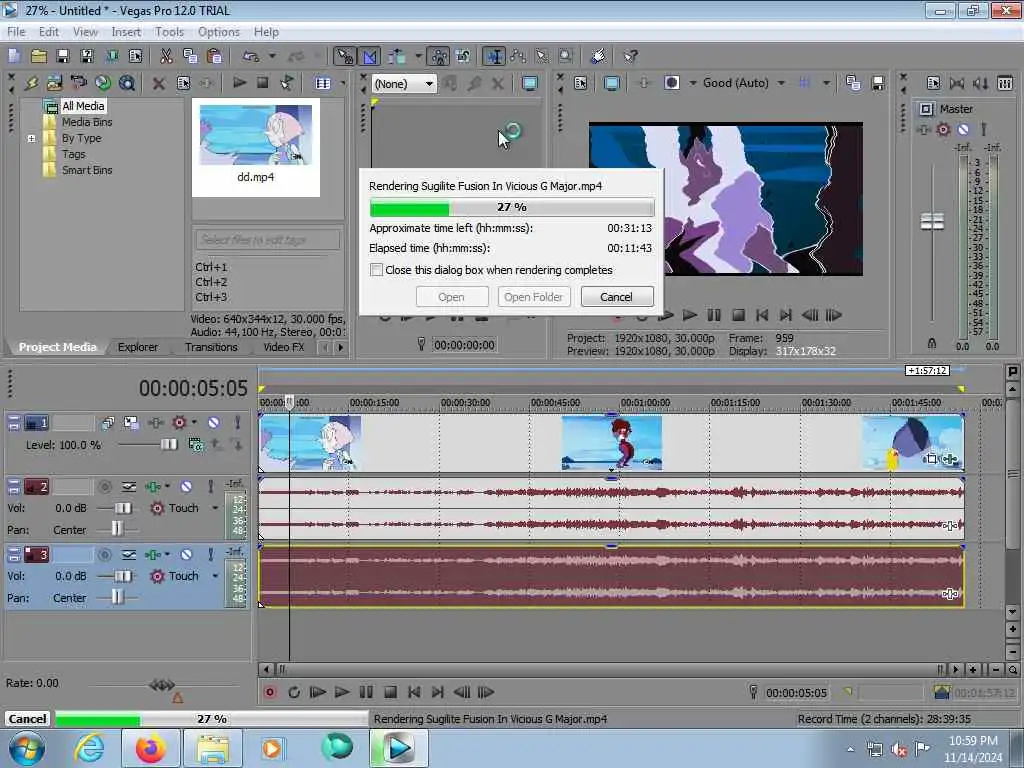1024x768 pixels.
Task: Open track 2 Touch automation dropdown
Action: [x=215, y=507]
